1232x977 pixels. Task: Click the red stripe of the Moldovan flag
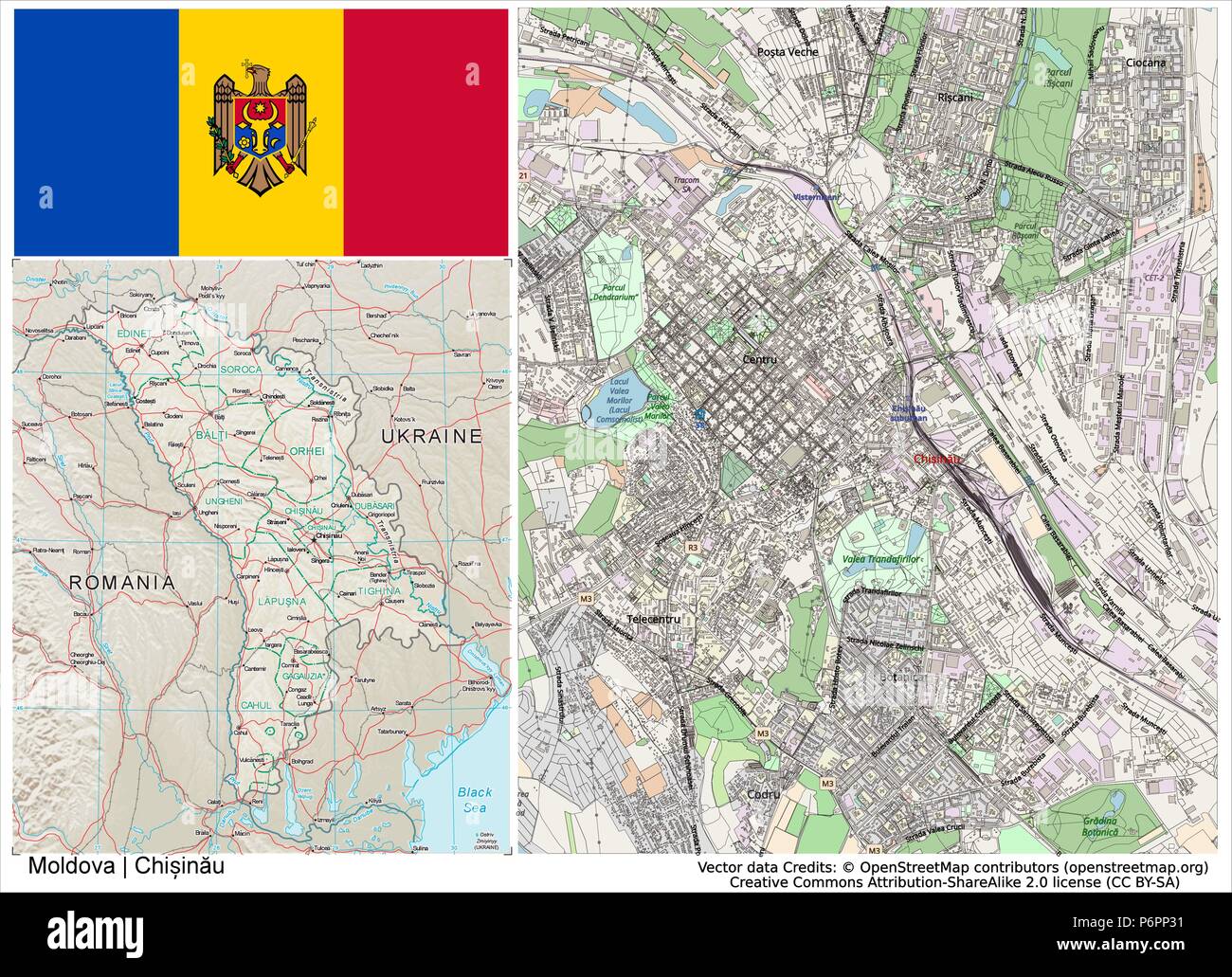(x=426, y=133)
